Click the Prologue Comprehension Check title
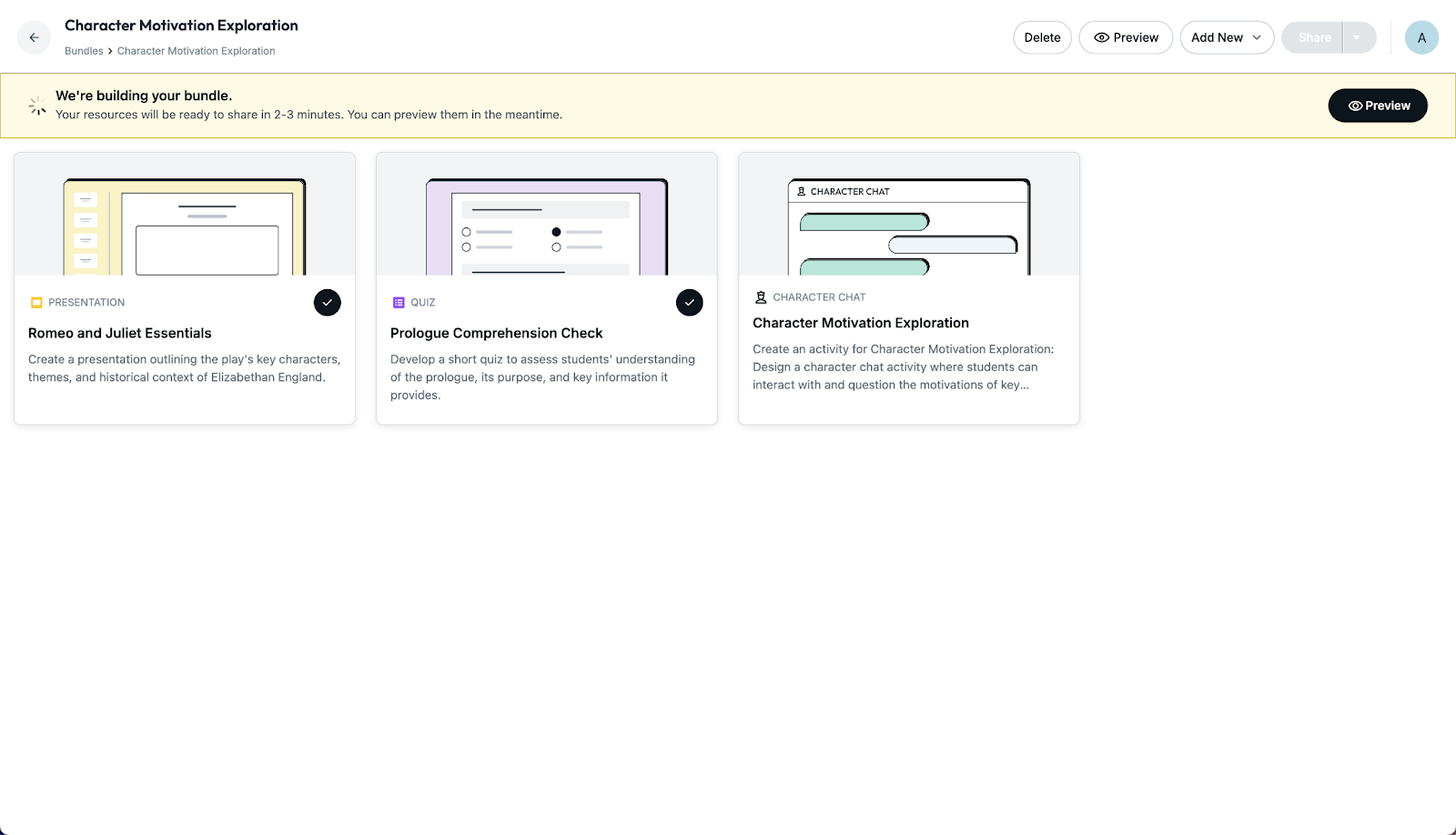This screenshot has height=835, width=1456. (497, 333)
